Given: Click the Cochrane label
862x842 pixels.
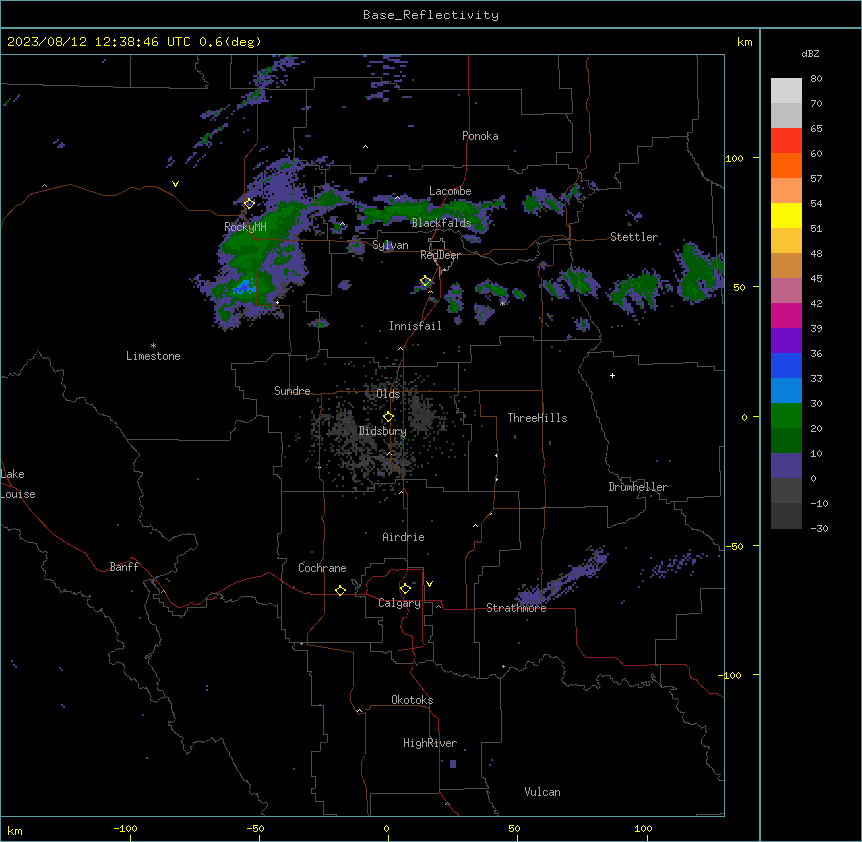Looking at the screenshot, I should 322,568.
